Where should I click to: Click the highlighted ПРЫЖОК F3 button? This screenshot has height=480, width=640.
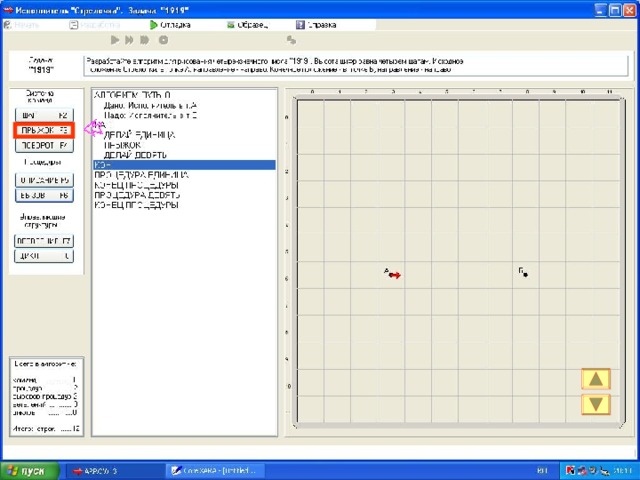(x=44, y=130)
